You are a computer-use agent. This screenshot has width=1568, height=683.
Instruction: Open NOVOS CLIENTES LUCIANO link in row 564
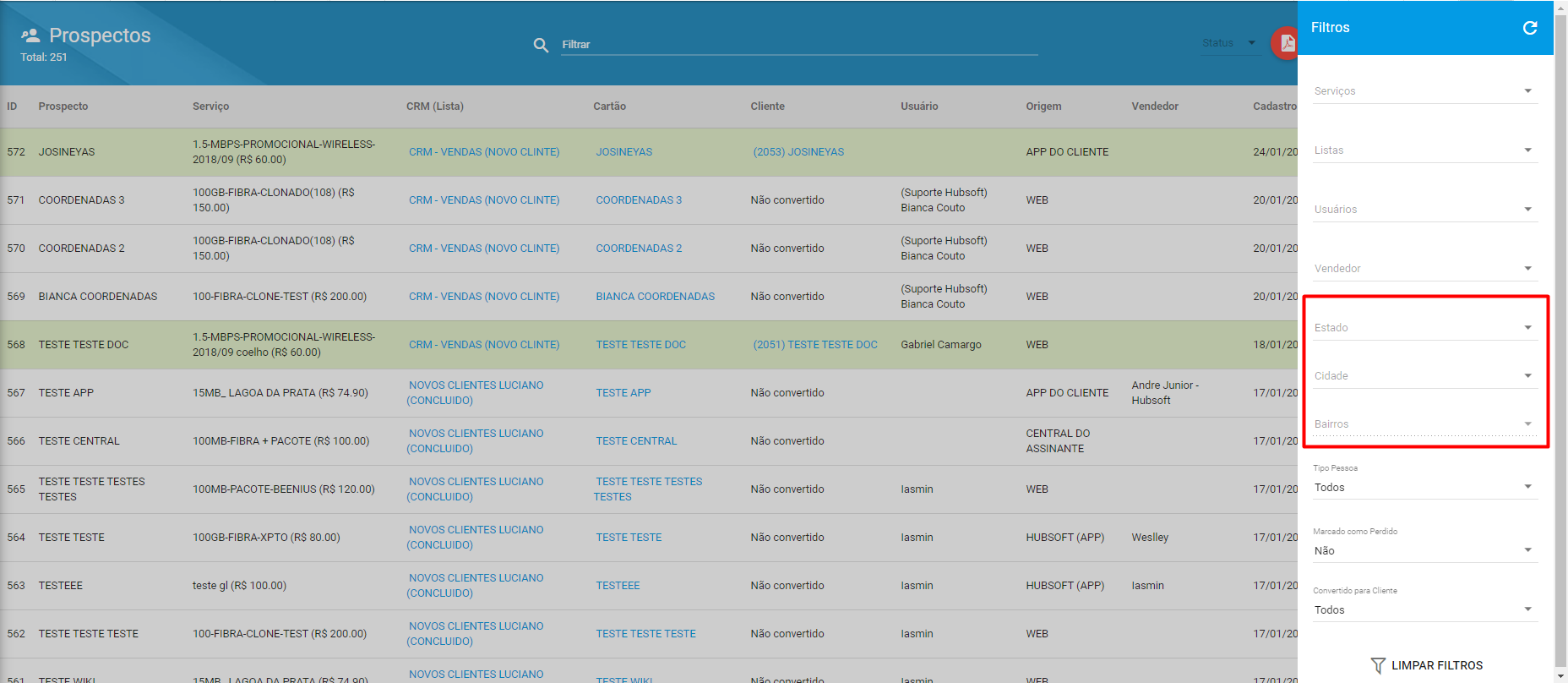[x=476, y=538]
